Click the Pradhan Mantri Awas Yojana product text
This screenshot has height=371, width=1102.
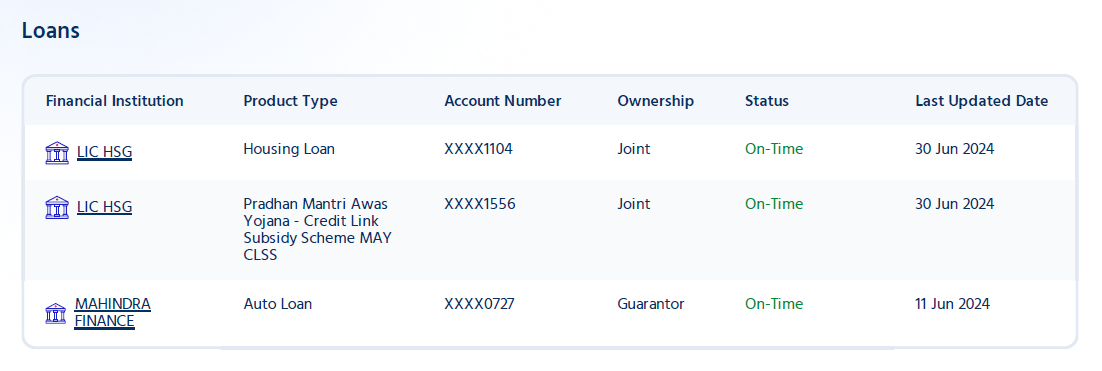(x=318, y=230)
